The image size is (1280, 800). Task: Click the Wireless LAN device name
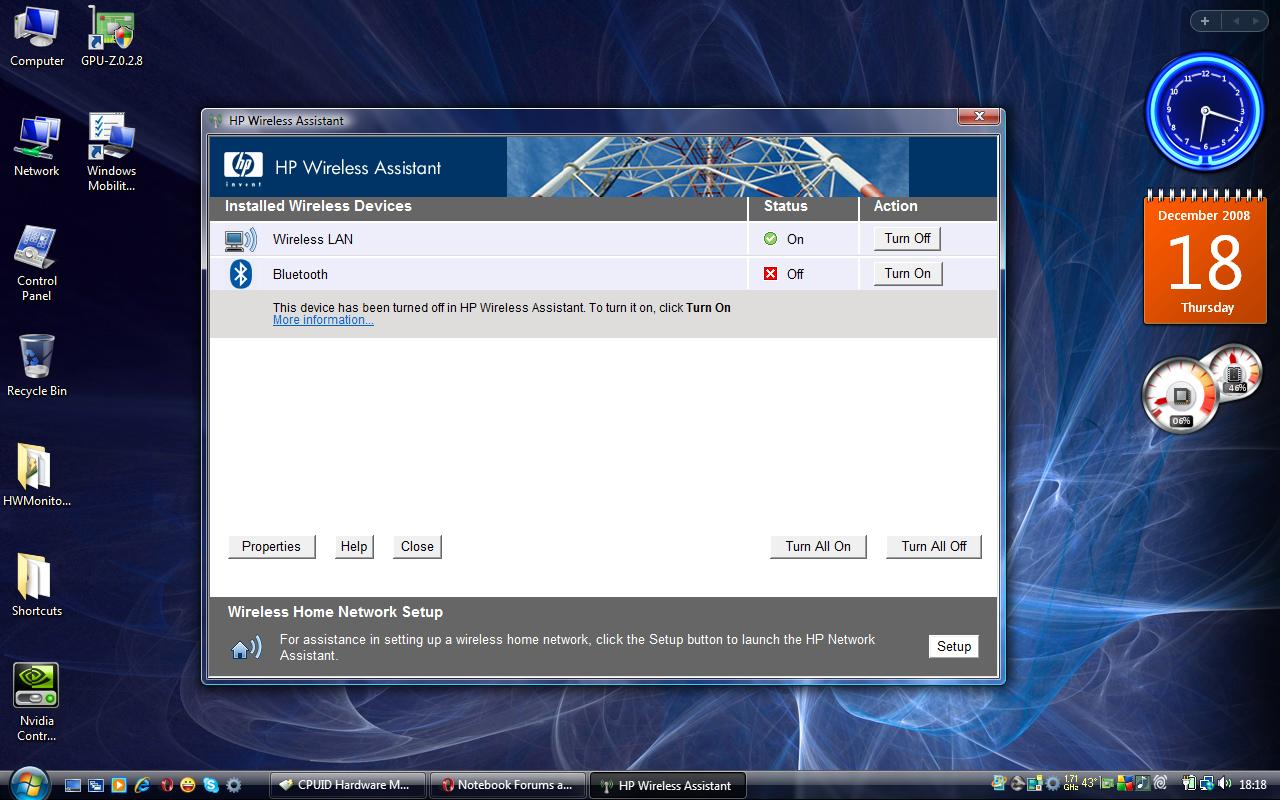pyautogui.click(x=313, y=239)
